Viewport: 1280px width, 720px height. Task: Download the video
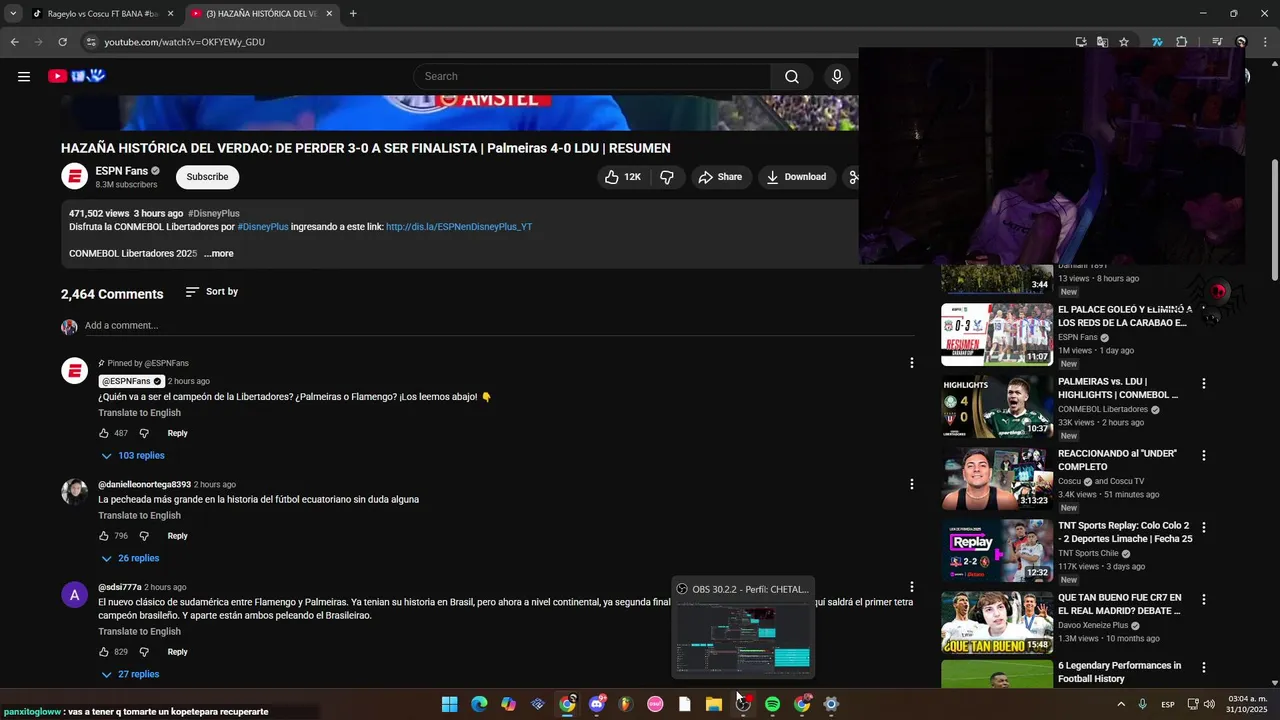(x=796, y=177)
